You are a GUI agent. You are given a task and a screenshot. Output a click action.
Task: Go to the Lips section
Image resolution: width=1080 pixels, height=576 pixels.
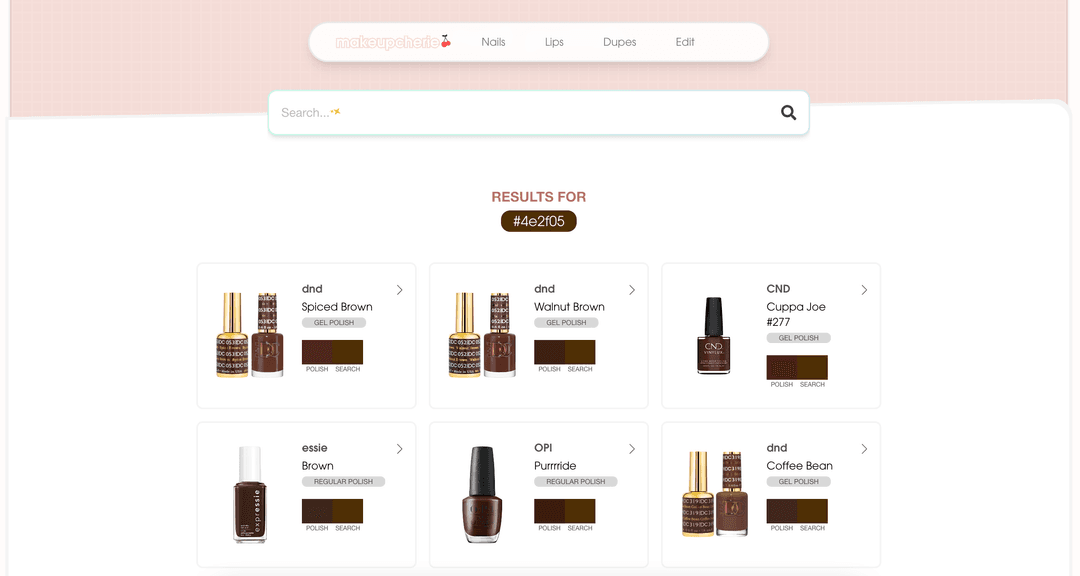[x=554, y=42]
